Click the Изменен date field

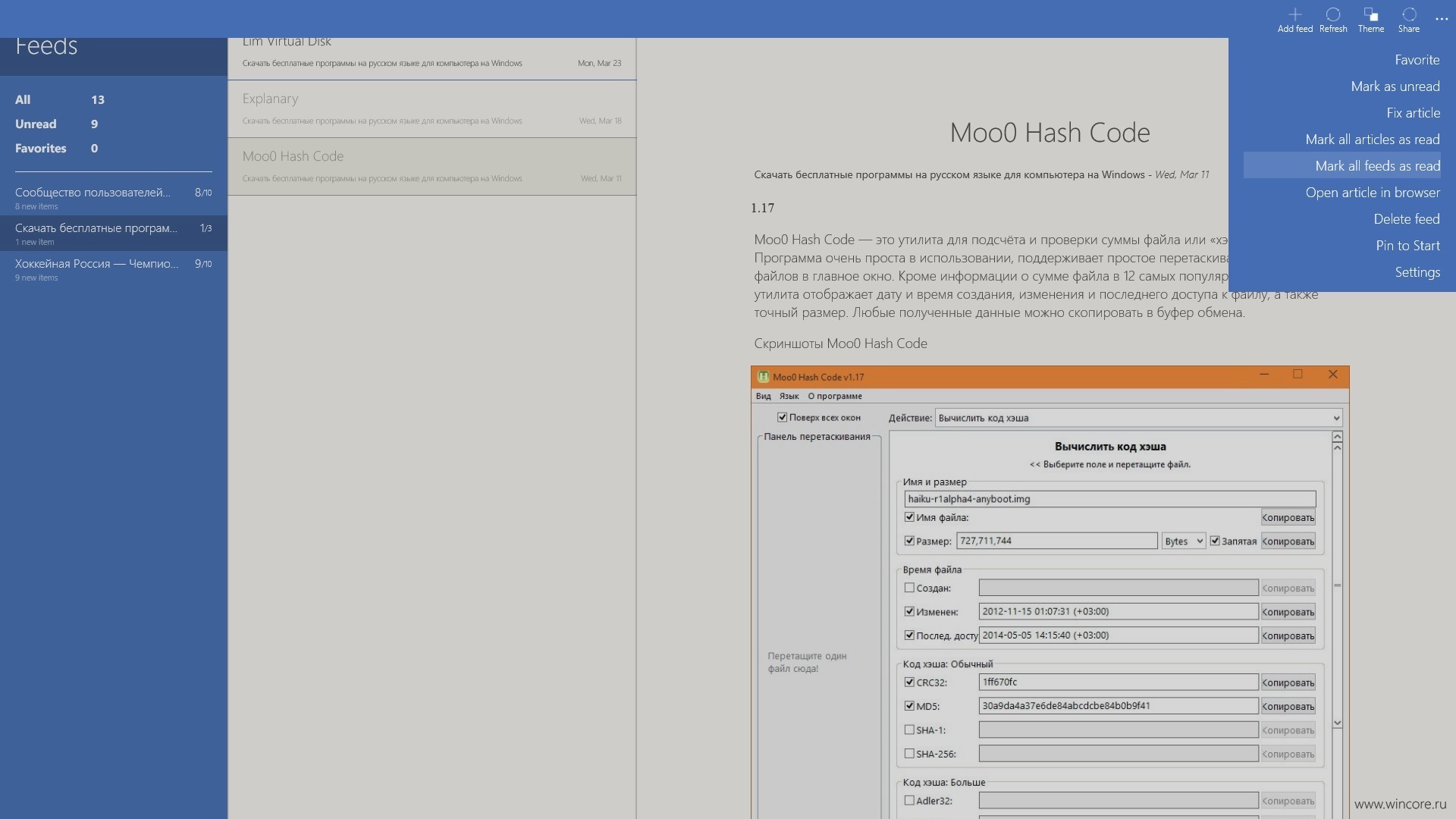pyautogui.click(x=1119, y=611)
